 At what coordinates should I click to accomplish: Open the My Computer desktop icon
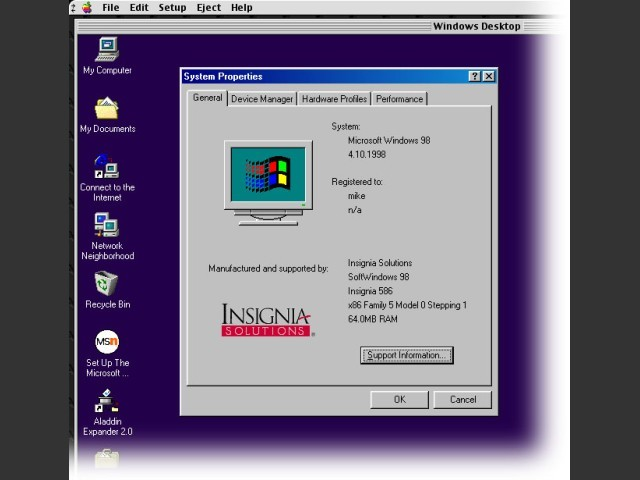click(x=107, y=49)
